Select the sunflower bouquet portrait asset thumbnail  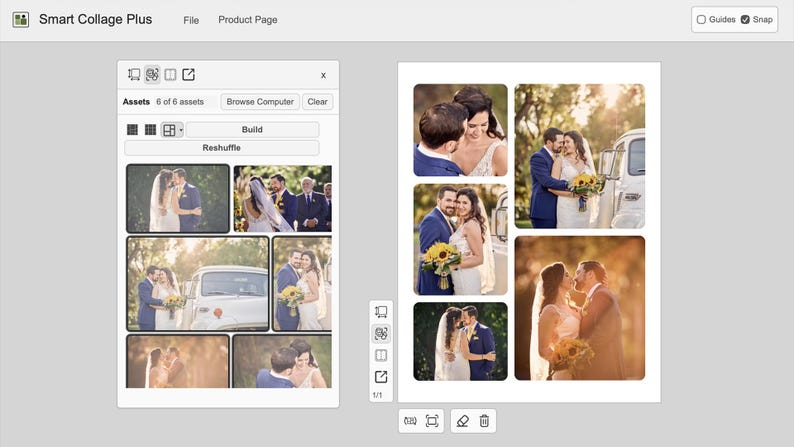pyautogui.click(x=302, y=283)
